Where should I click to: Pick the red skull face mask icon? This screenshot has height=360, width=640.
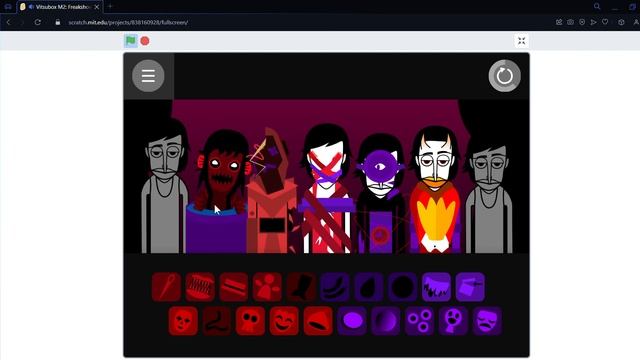(x=183, y=321)
